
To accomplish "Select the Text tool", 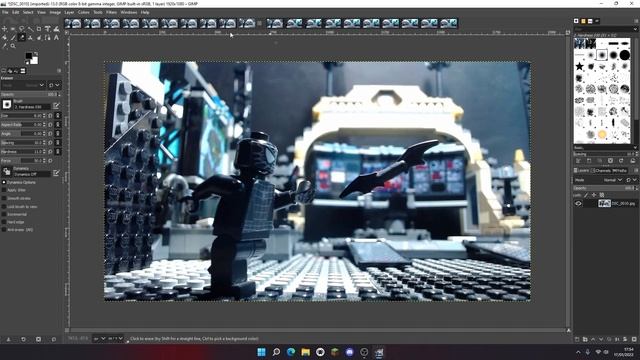I will (x=56, y=38).
